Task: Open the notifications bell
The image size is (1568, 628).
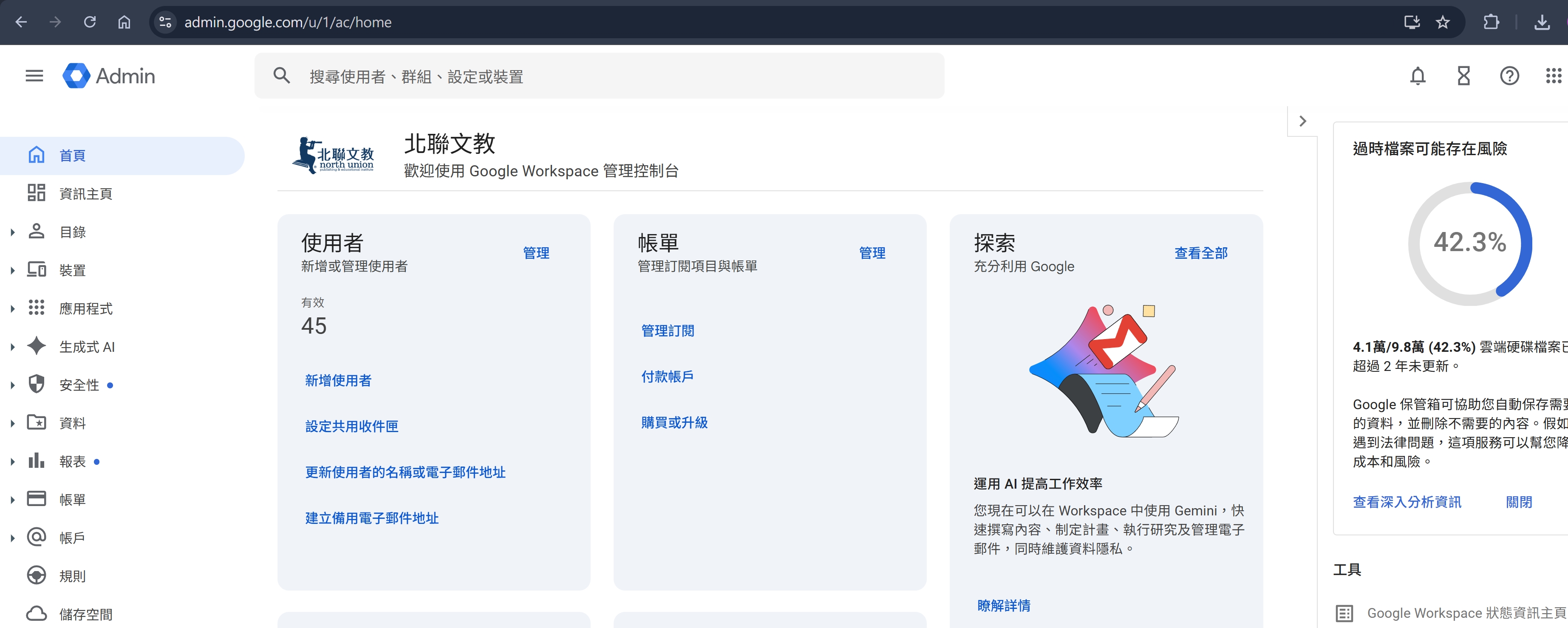Action: pos(1418,76)
